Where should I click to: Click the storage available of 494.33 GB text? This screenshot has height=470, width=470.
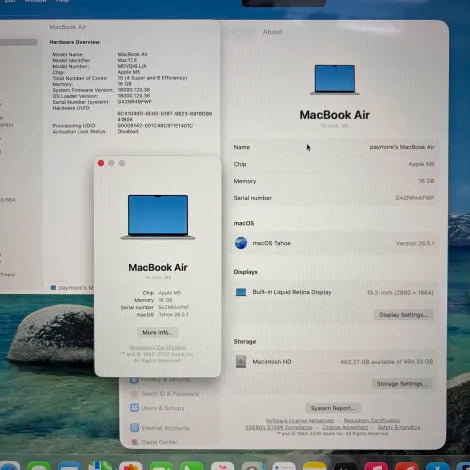click(x=386, y=362)
